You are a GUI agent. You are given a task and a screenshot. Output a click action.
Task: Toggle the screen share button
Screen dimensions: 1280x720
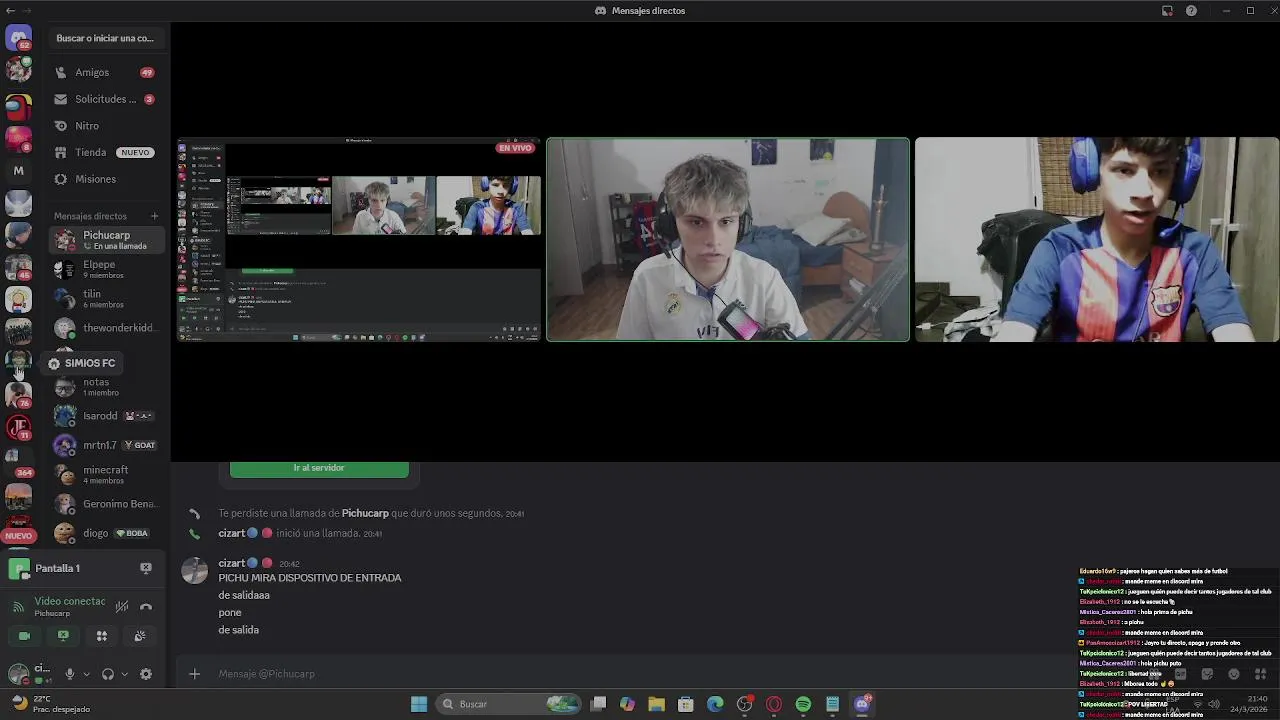point(63,636)
